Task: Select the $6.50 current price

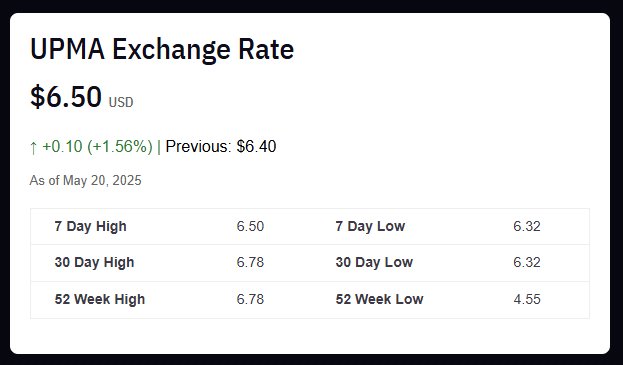Action: (x=66, y=97)
